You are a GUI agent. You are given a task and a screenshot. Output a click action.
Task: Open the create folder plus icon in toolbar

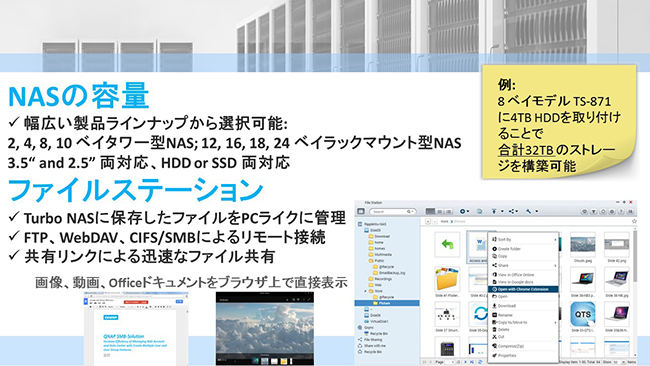[x=464, y=211]
